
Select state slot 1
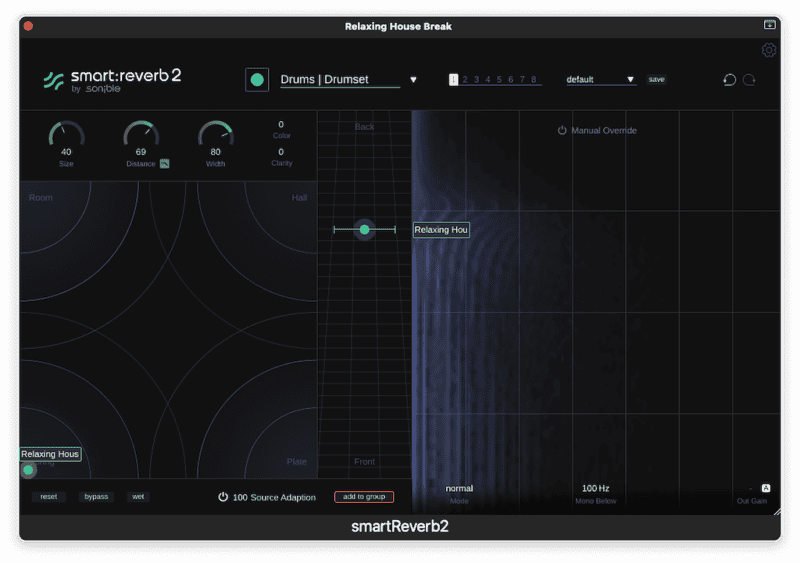453,80
